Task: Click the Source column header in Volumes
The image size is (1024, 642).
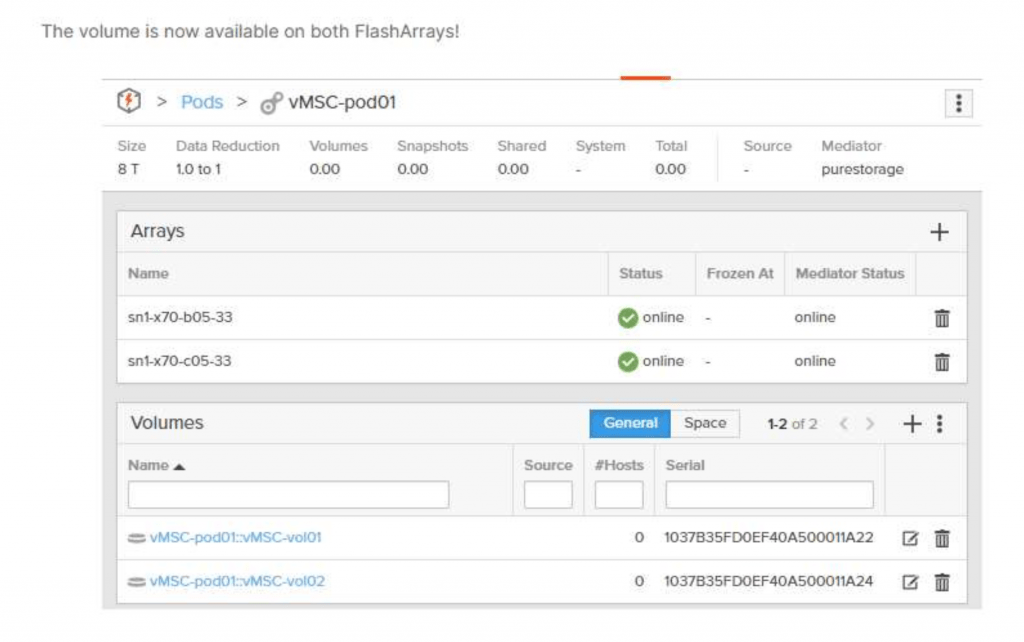Action: click(x=548, y=465)
